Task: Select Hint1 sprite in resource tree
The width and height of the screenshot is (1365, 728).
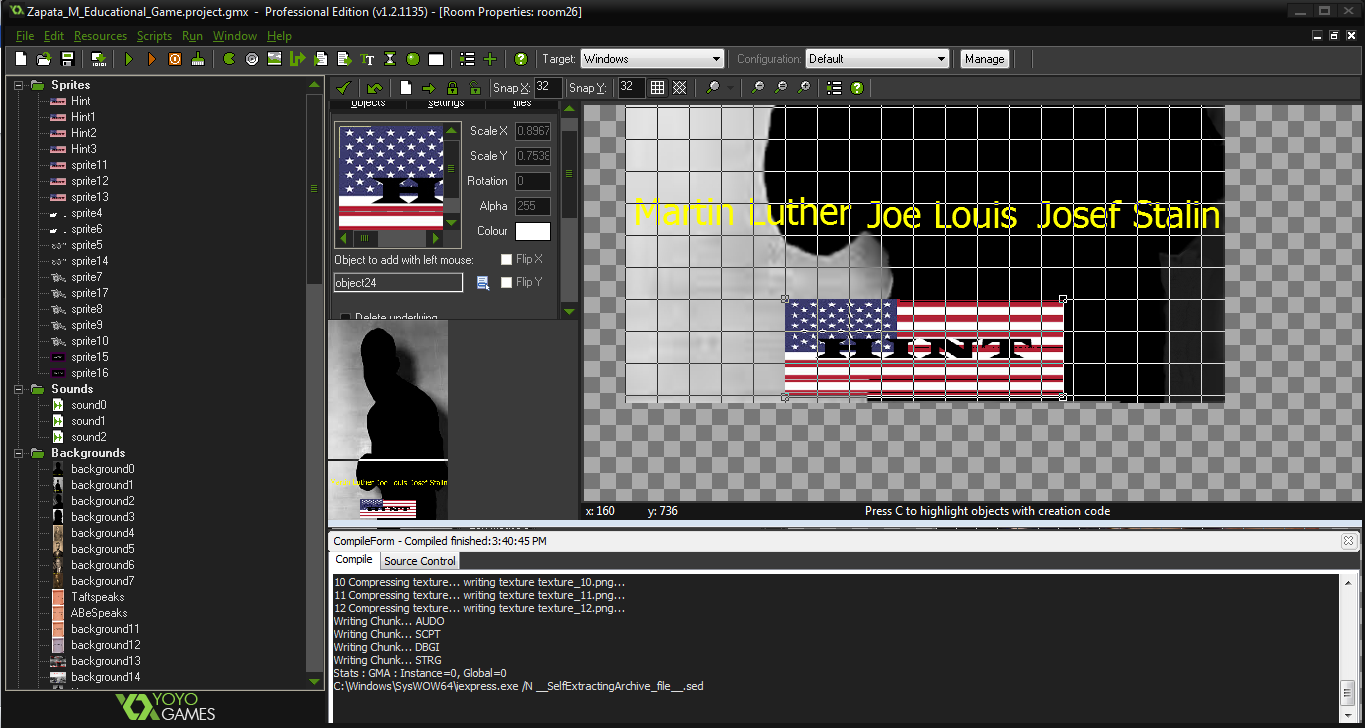Action: [x=83, y=117]
